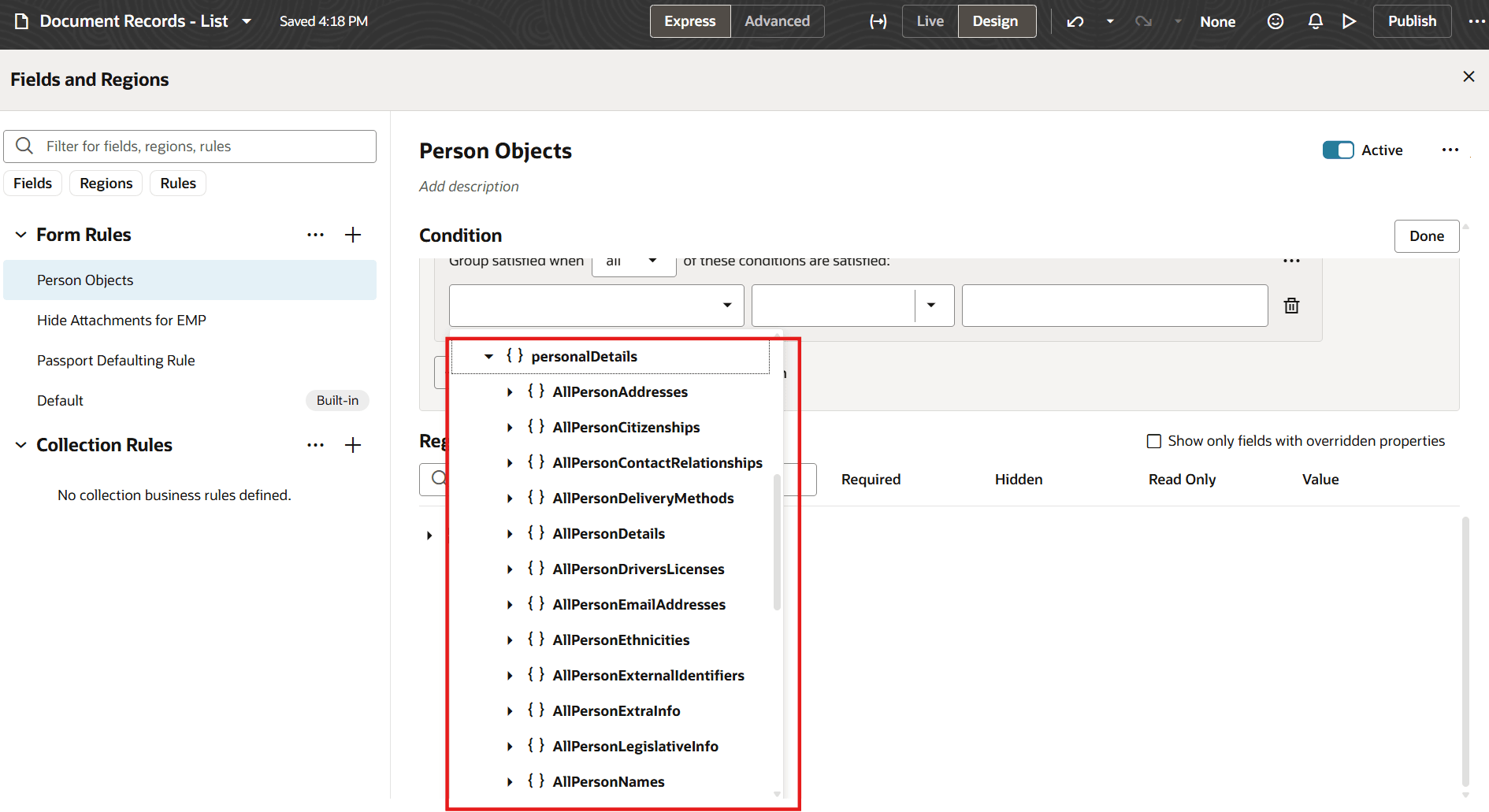
Task: Select AllPersonNames in the attribute list
Action: tap(608, 782)
